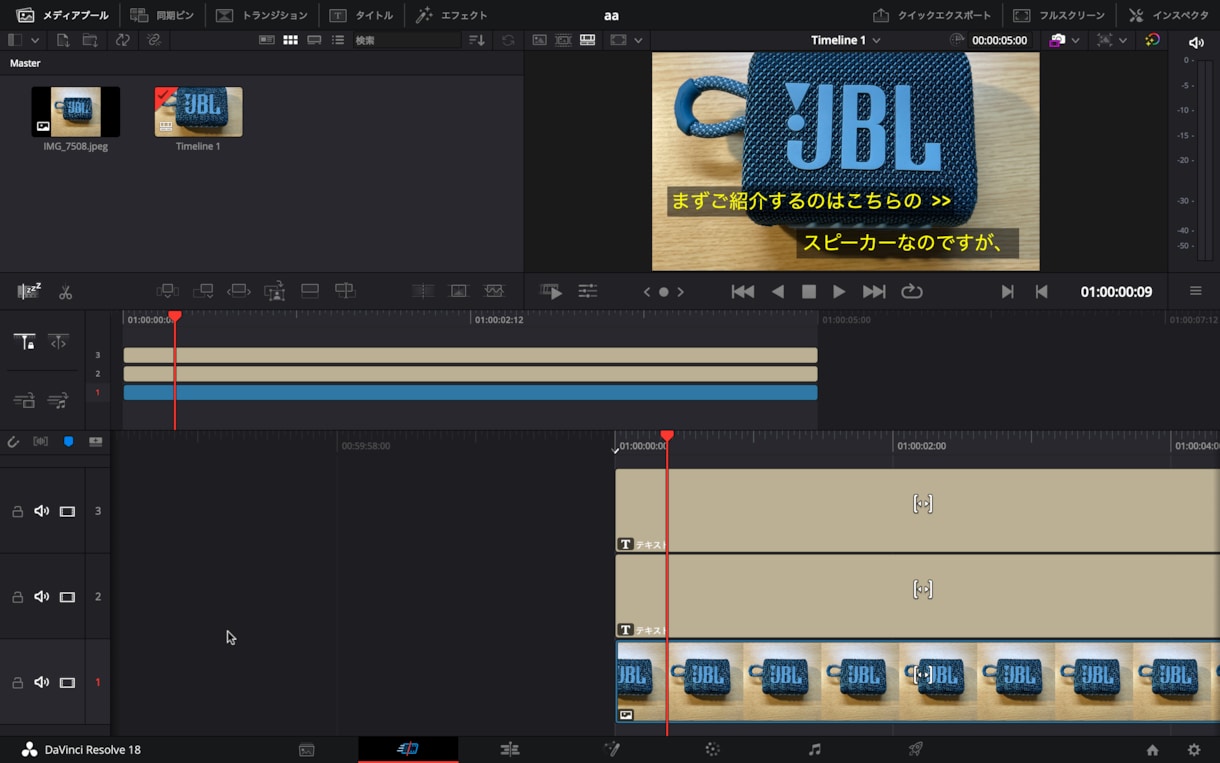Click the append to end icon
The image size is (1220, 763).
[x=203, y=291]
